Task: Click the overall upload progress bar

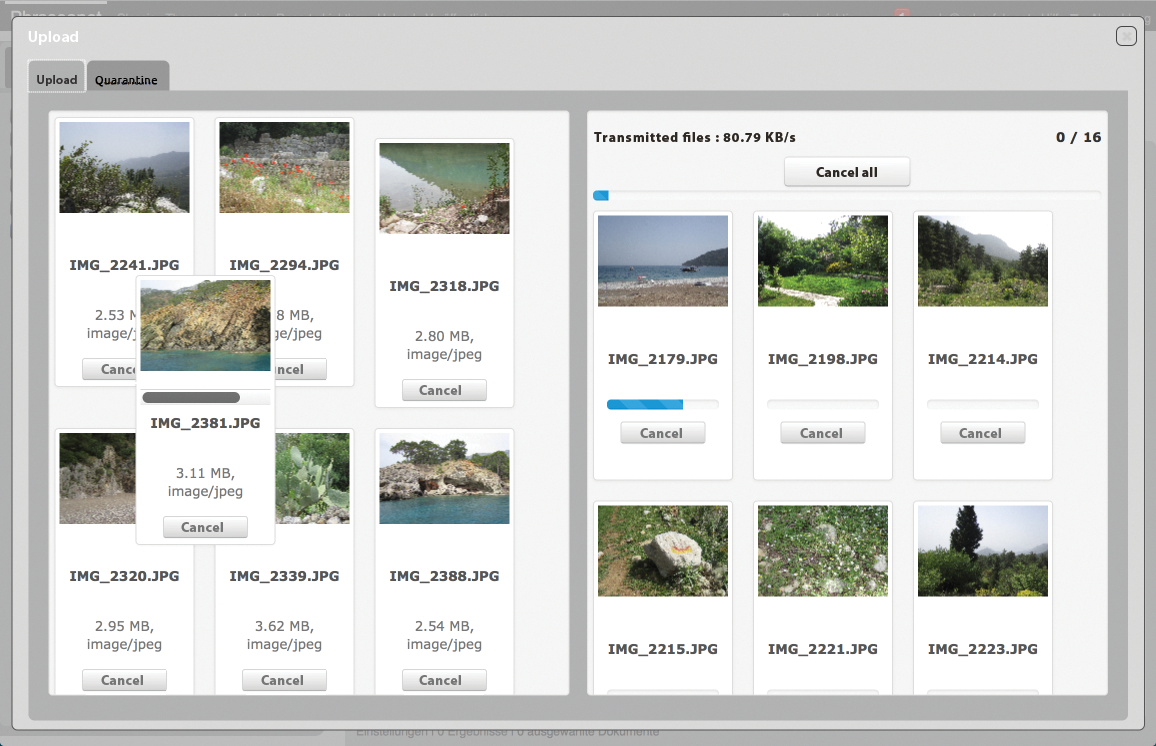Action: point(845,195)
